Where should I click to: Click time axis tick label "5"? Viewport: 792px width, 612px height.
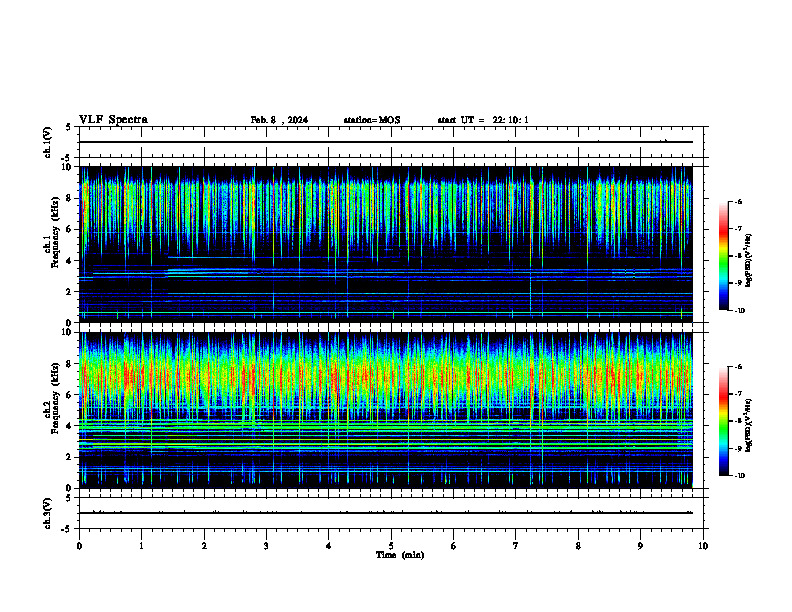[x=391, y=546]
